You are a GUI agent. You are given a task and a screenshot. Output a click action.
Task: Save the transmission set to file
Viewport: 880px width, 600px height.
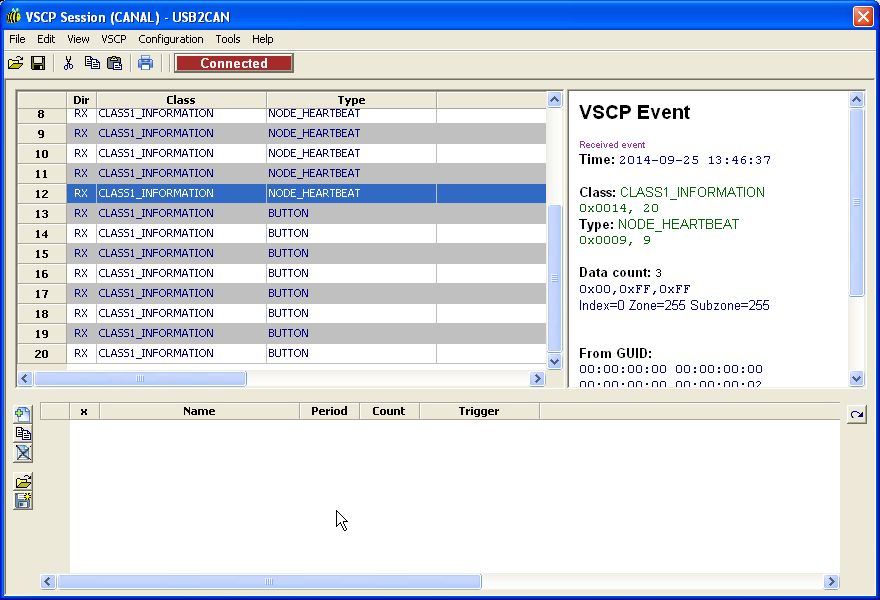(x=23, y=501)
